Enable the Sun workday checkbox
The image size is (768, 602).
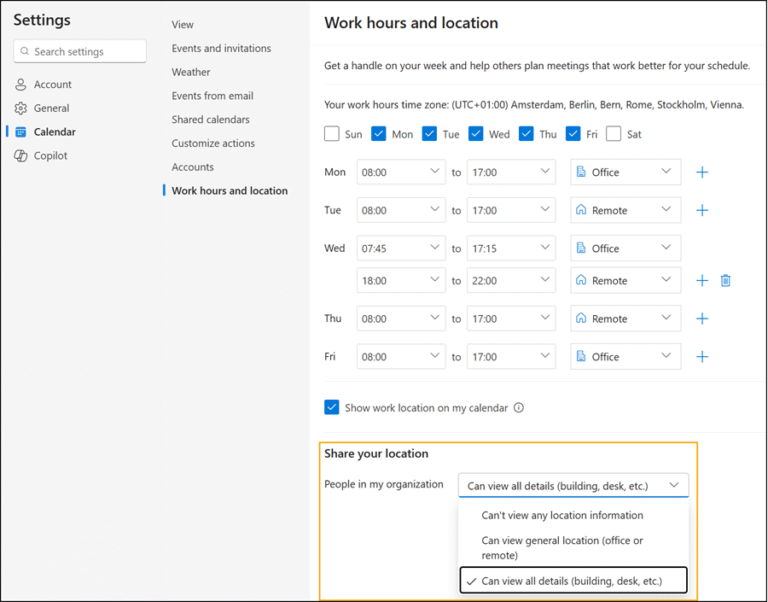coord(332,134)
